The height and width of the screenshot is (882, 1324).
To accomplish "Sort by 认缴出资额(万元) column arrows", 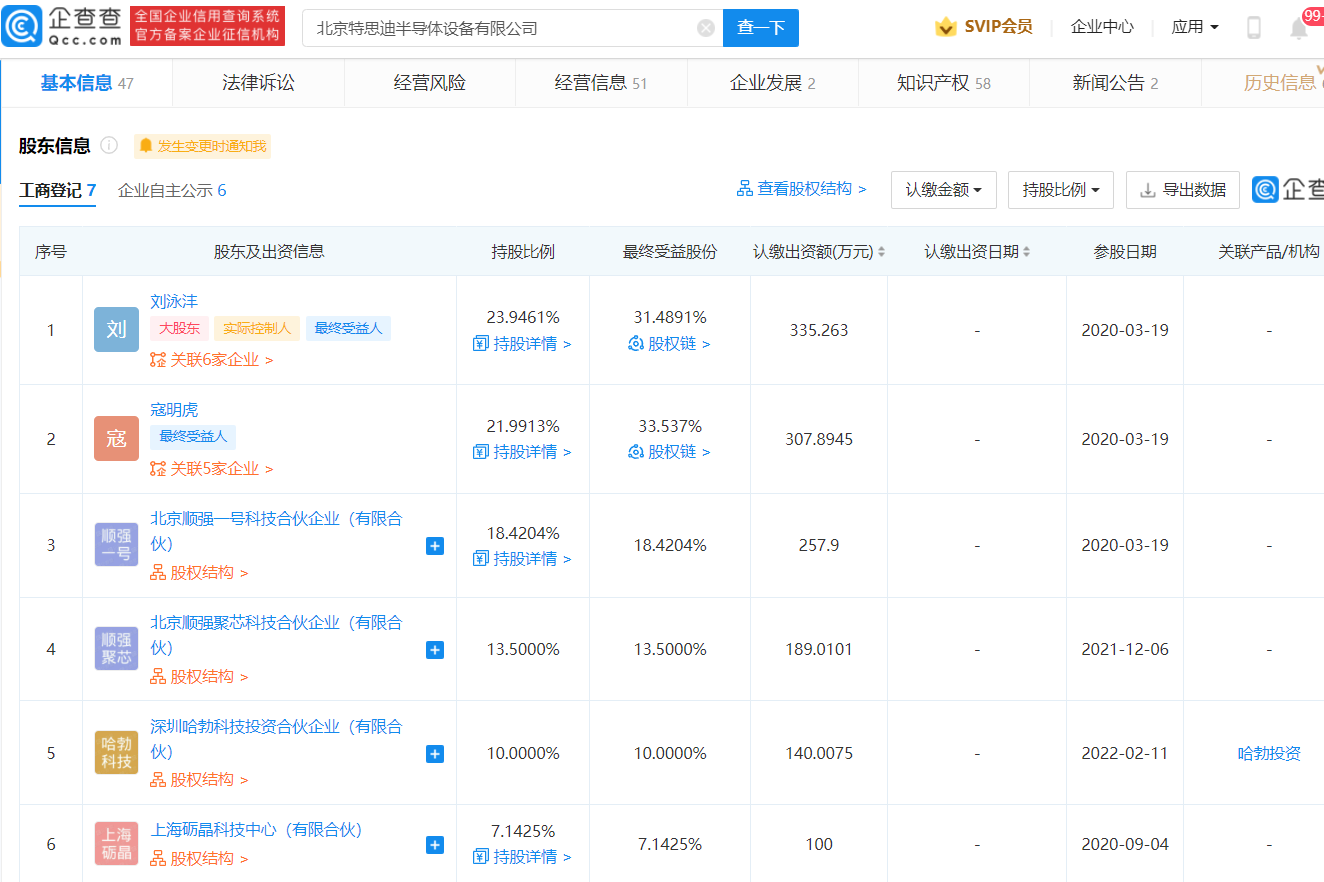I will point(881,252).
